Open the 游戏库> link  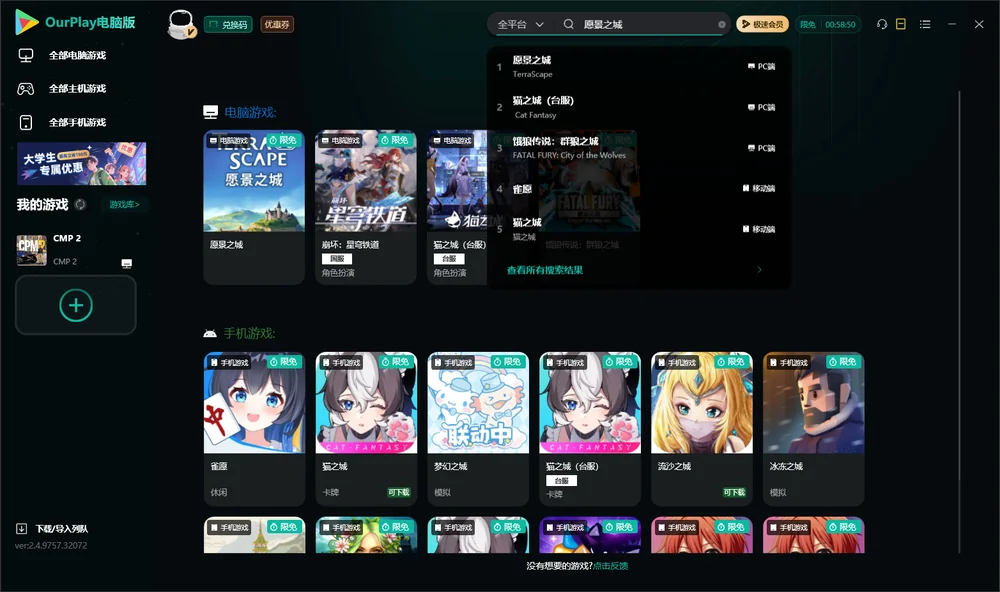(124, 205)
